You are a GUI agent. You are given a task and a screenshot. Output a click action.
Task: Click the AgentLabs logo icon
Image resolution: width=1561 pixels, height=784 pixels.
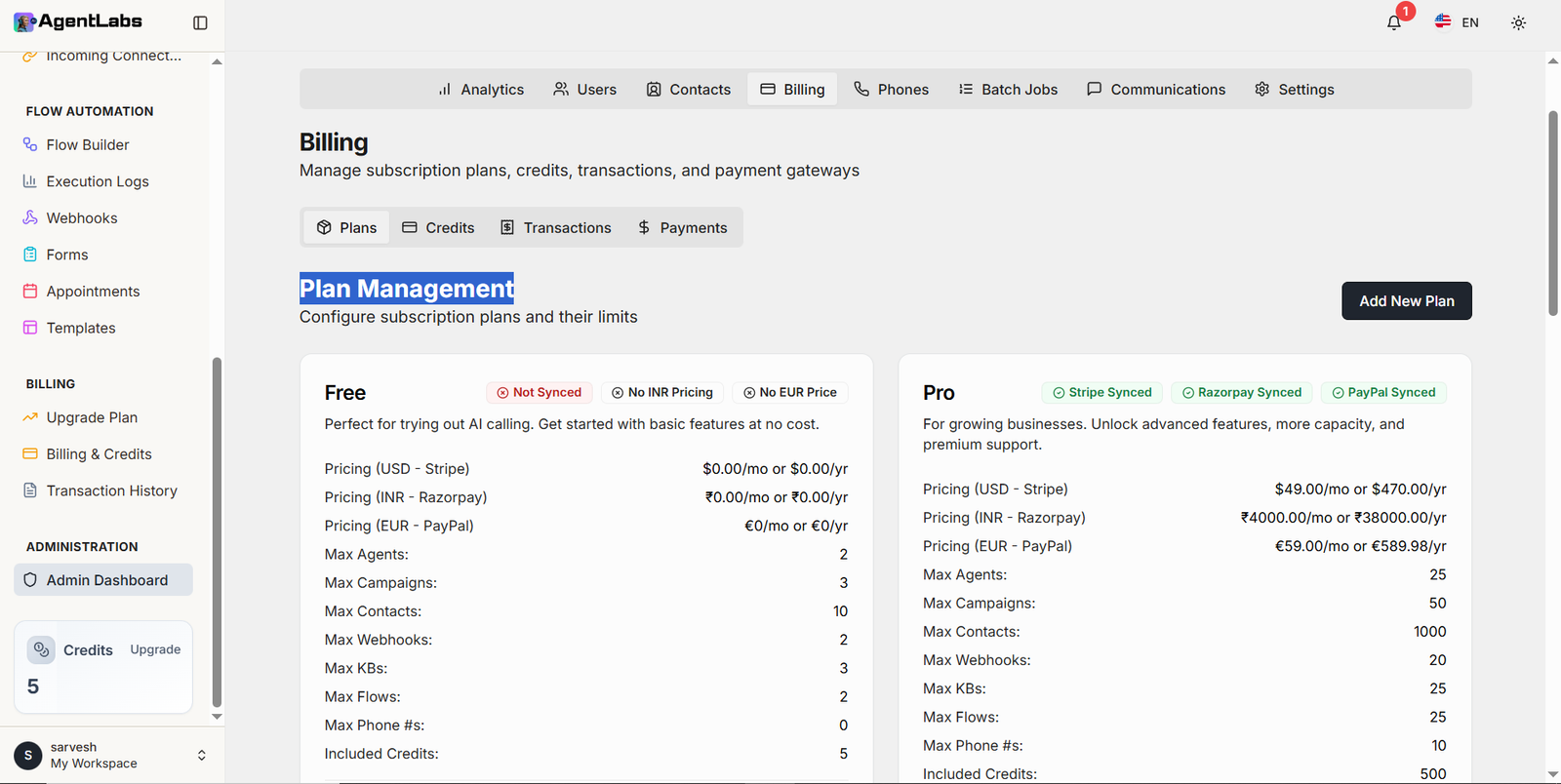tap(24, 21)
